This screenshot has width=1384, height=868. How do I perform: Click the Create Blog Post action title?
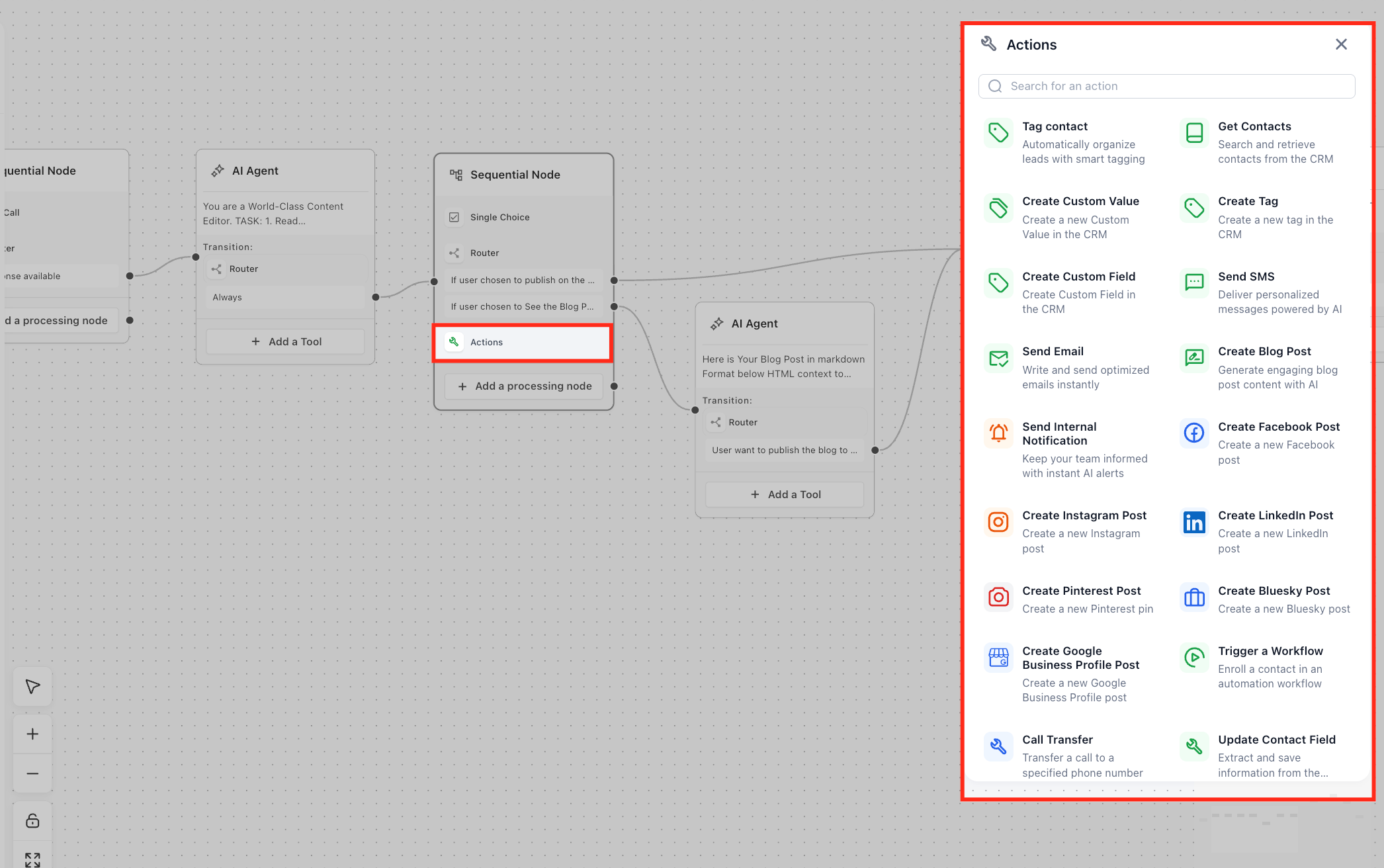[x=1264, y=351]
